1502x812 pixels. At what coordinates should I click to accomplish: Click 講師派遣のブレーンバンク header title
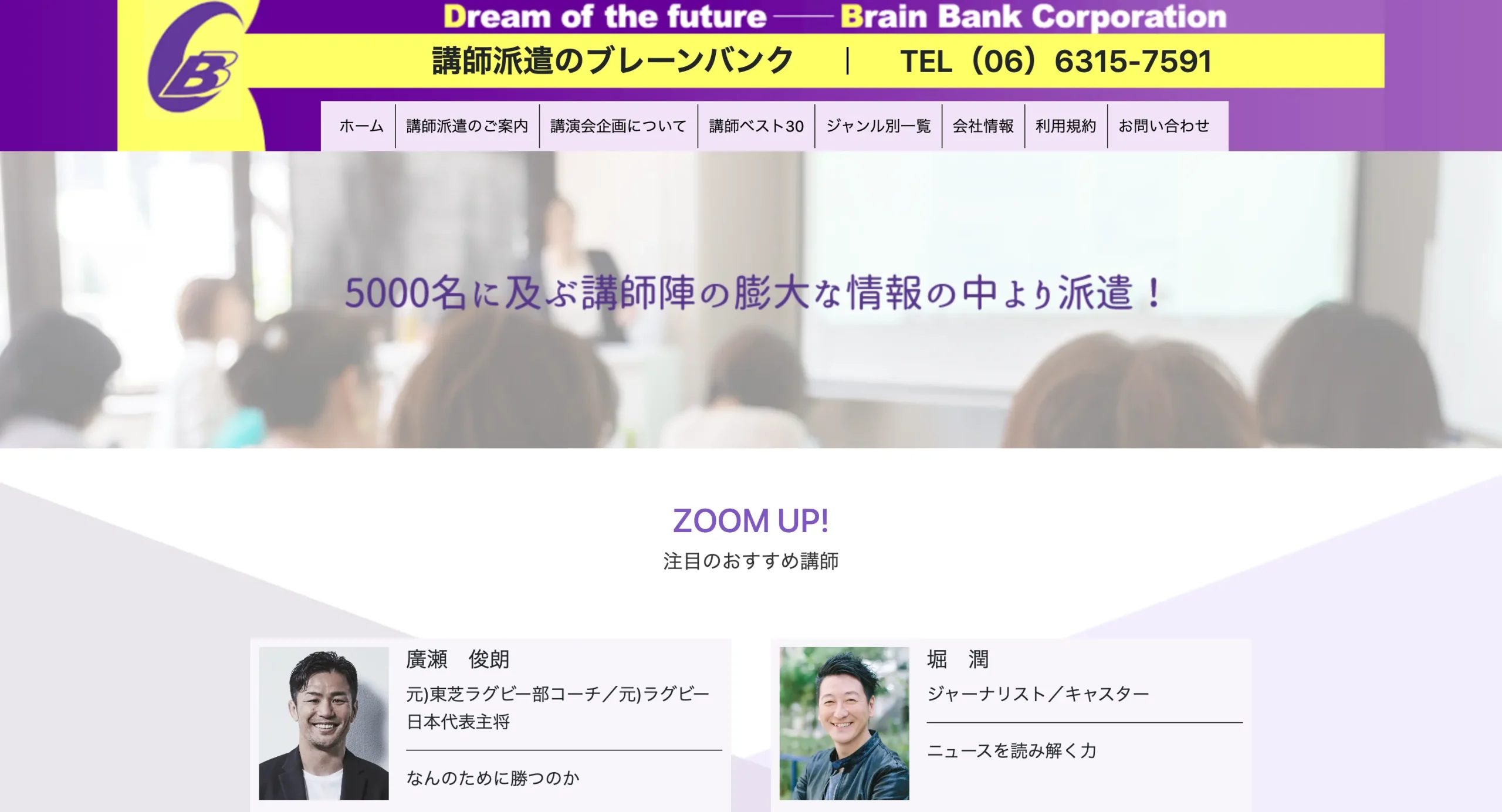point(613,62)
